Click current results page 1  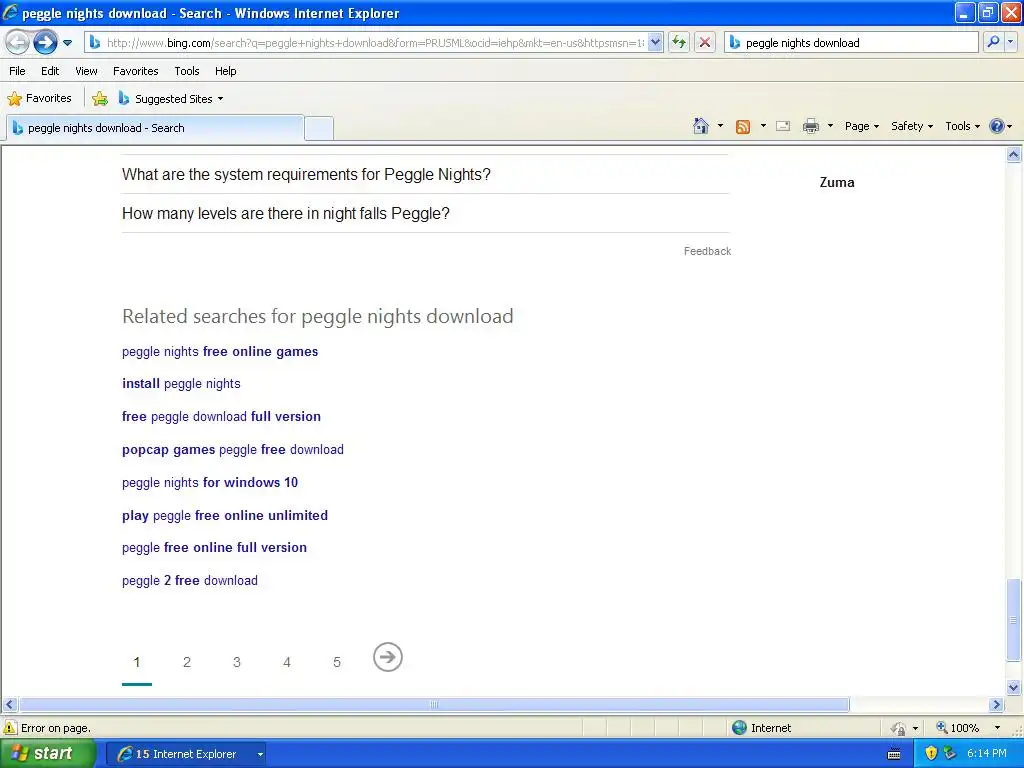pos(136,662)
